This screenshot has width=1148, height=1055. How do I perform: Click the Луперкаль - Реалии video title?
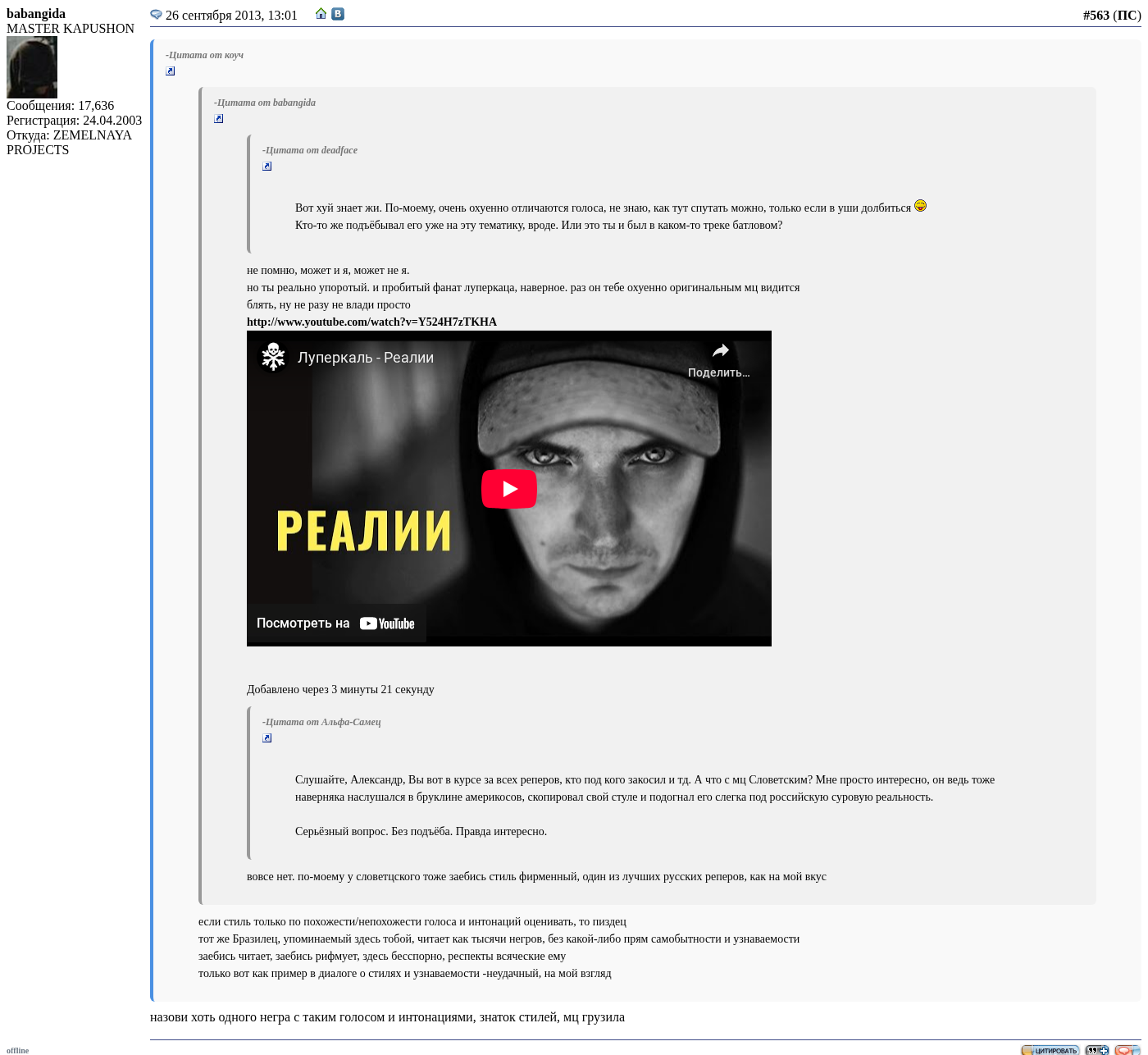pos(366,358)
